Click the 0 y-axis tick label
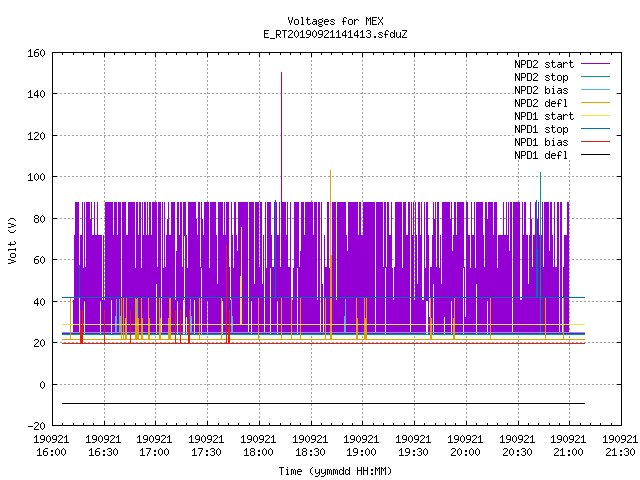640x480 pixels. [x=42, y=385]
